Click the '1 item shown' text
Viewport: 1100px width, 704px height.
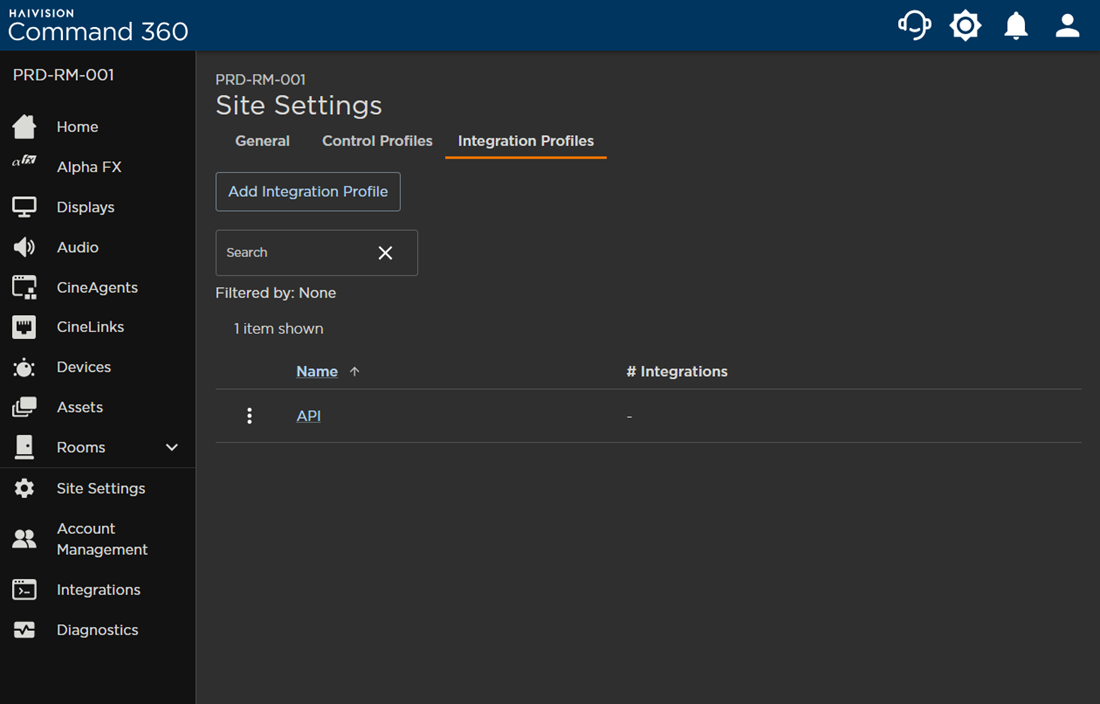279,329
